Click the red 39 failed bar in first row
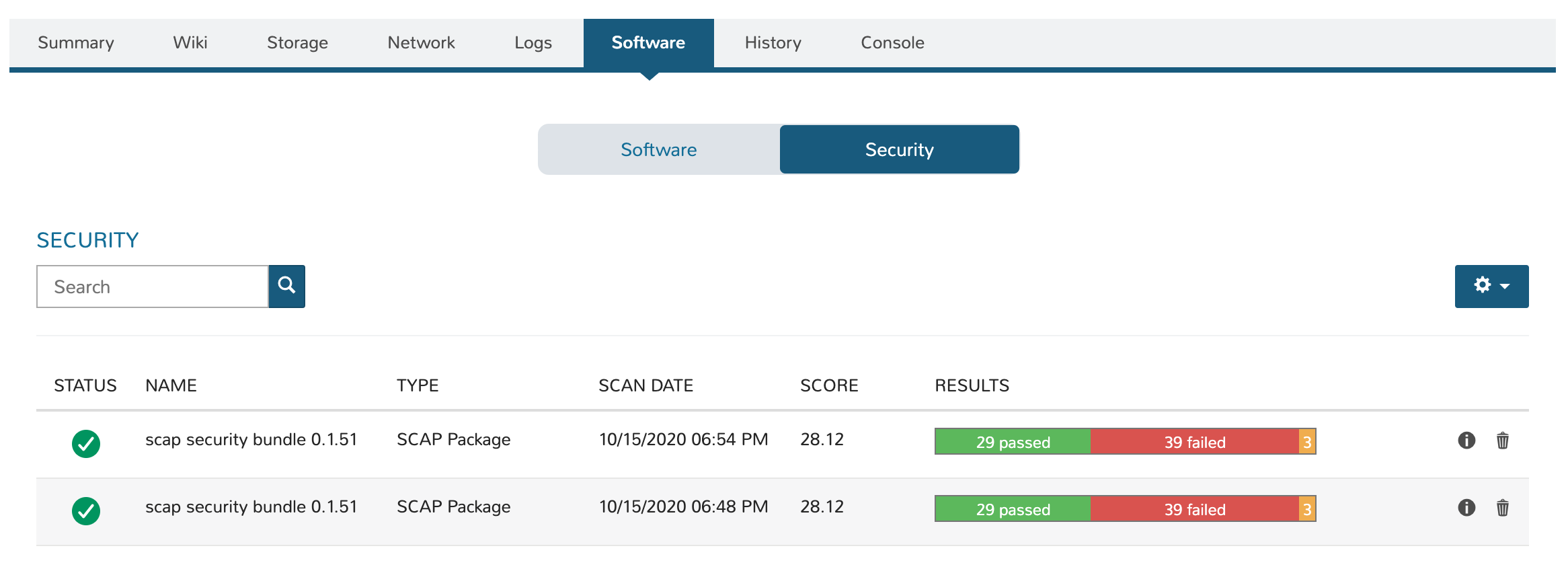 pos(1194,442)
